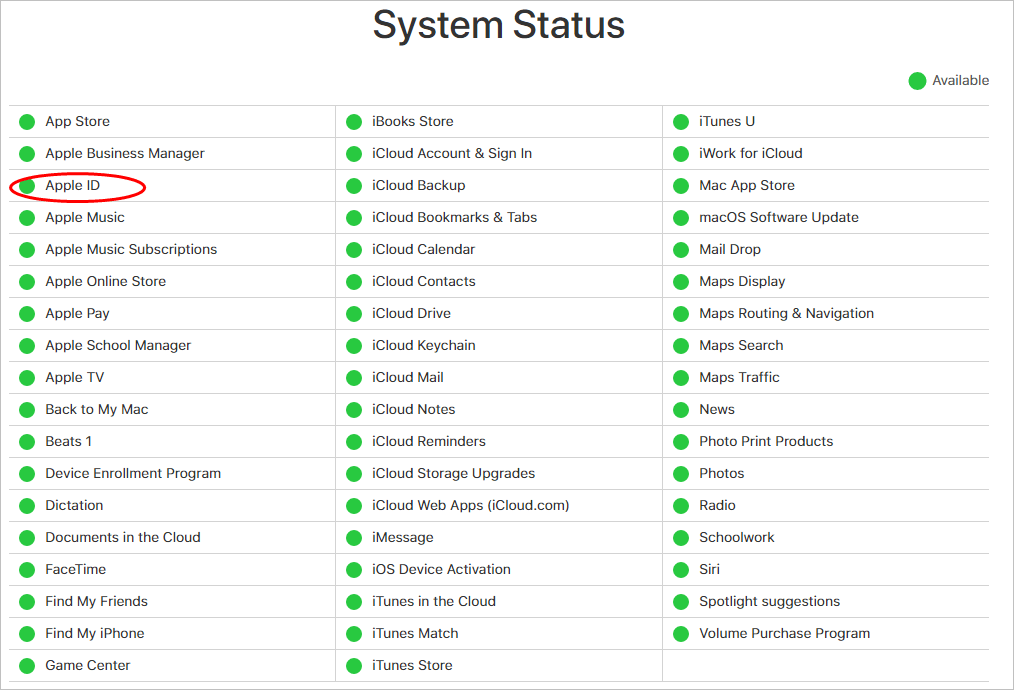This screenshot has height=690, width=1014.
Task: Click the iTunes in the Cloud text
Action: coord(433,601)
